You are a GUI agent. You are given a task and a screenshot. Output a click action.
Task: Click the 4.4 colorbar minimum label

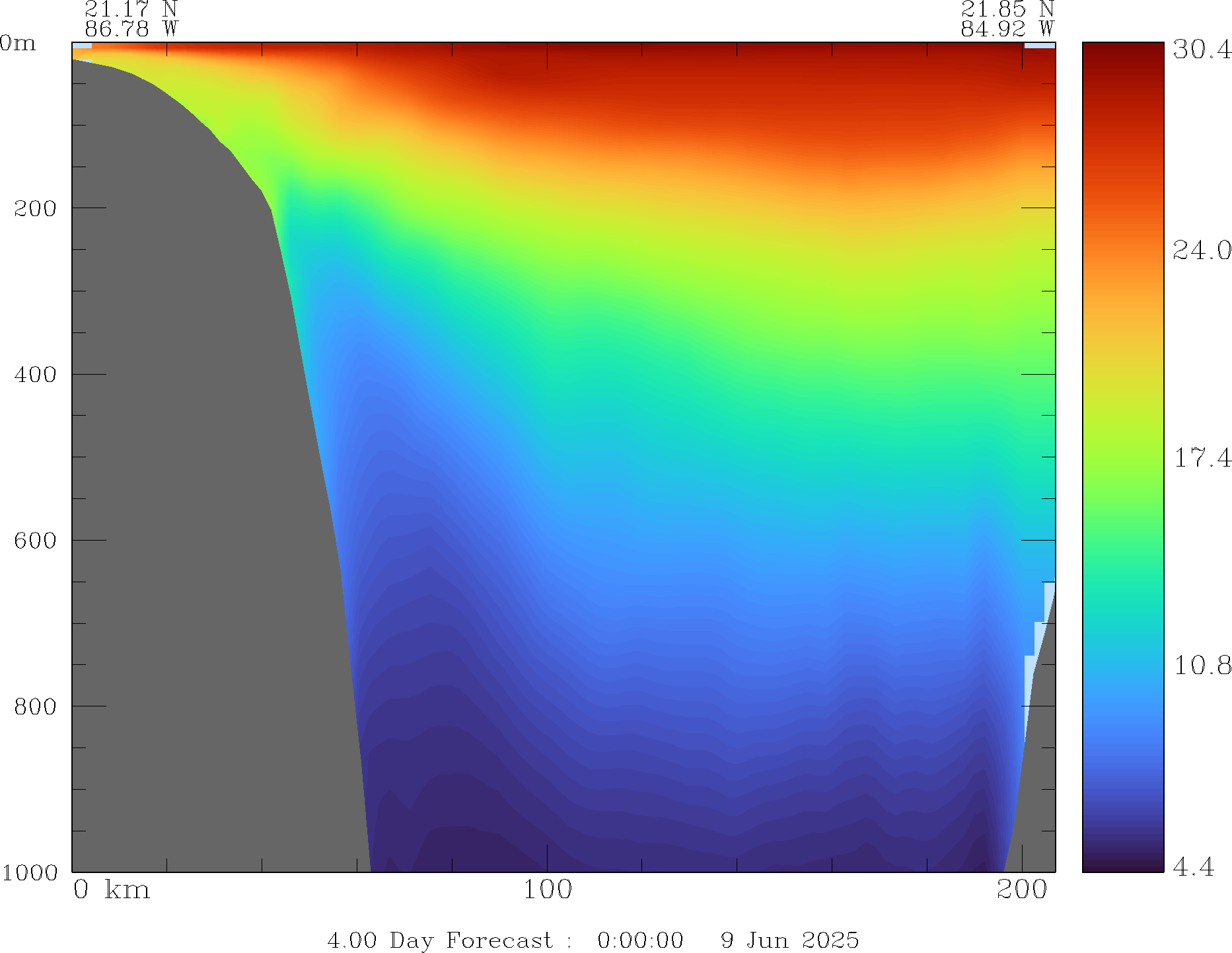1193,866
